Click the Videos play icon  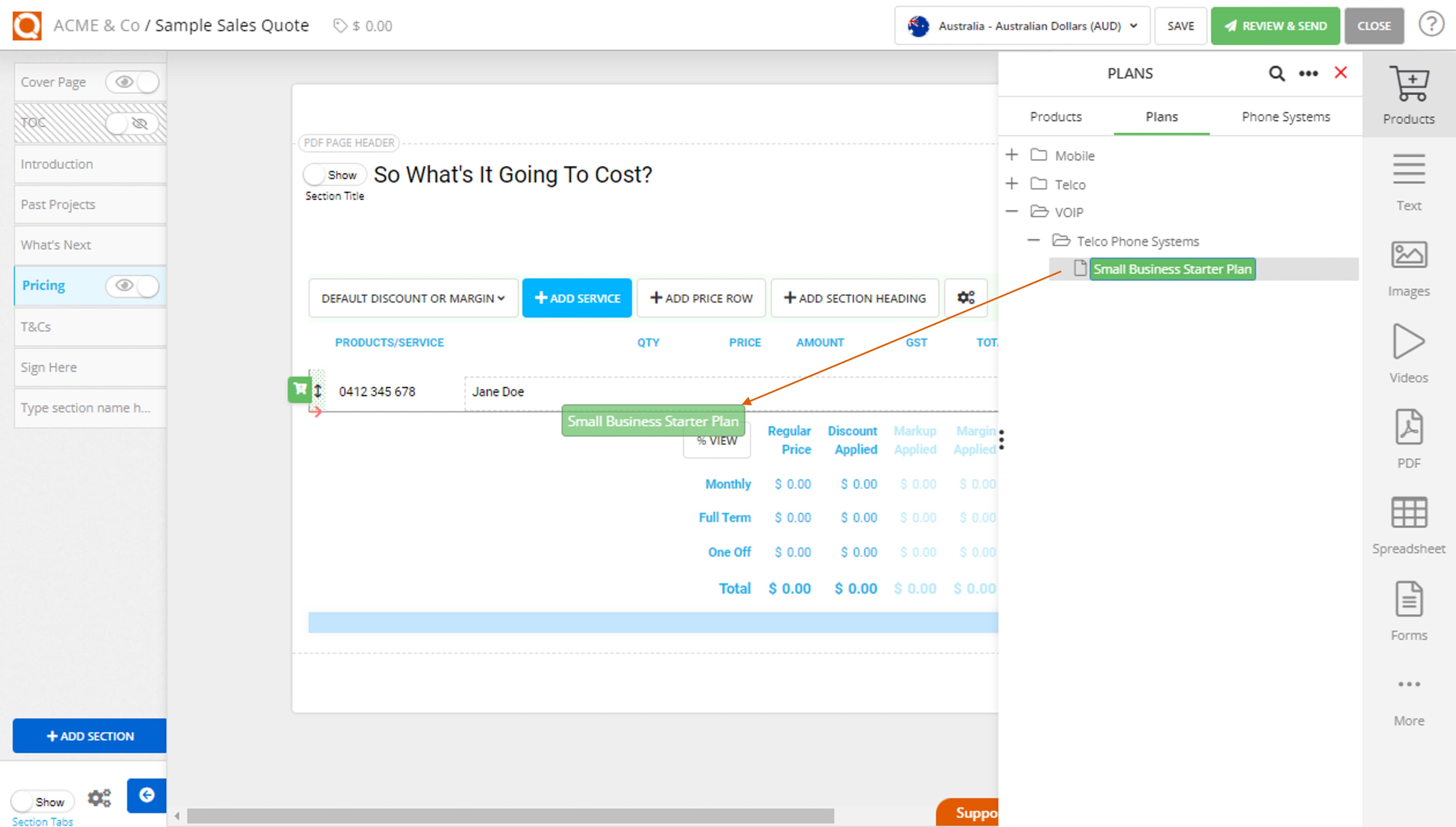click(1408, 341)
